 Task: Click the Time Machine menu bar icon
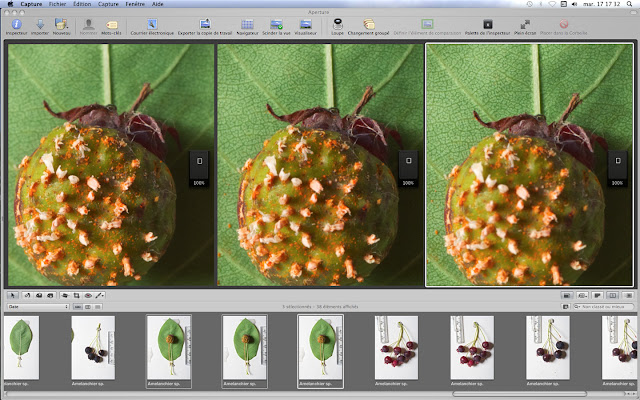(x=530, y=4)
